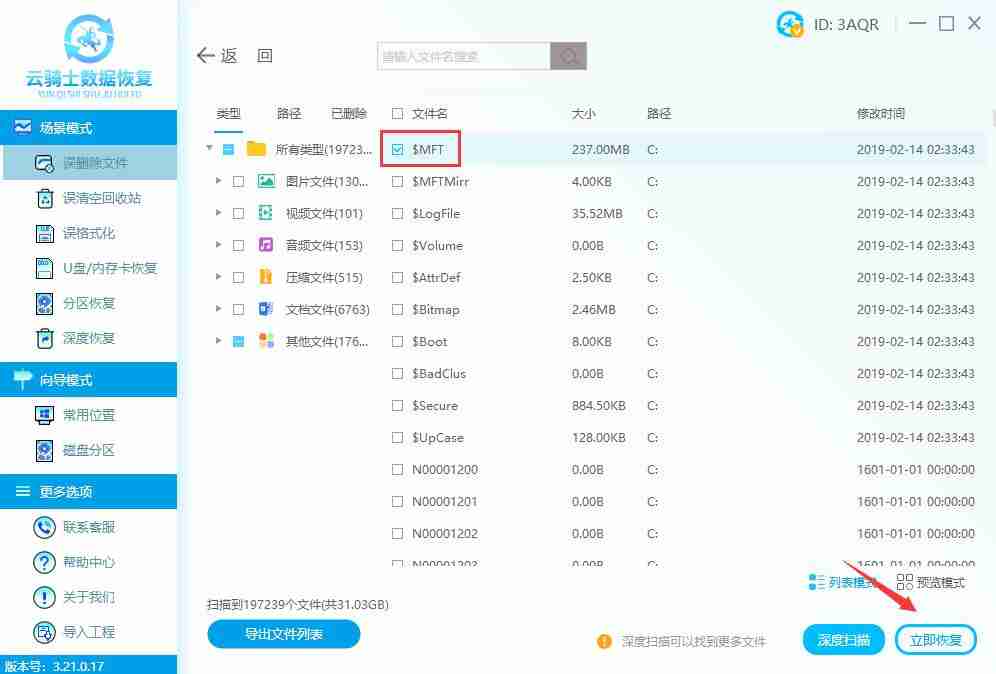Select the 文档文件 document icon

pos(266,309)
